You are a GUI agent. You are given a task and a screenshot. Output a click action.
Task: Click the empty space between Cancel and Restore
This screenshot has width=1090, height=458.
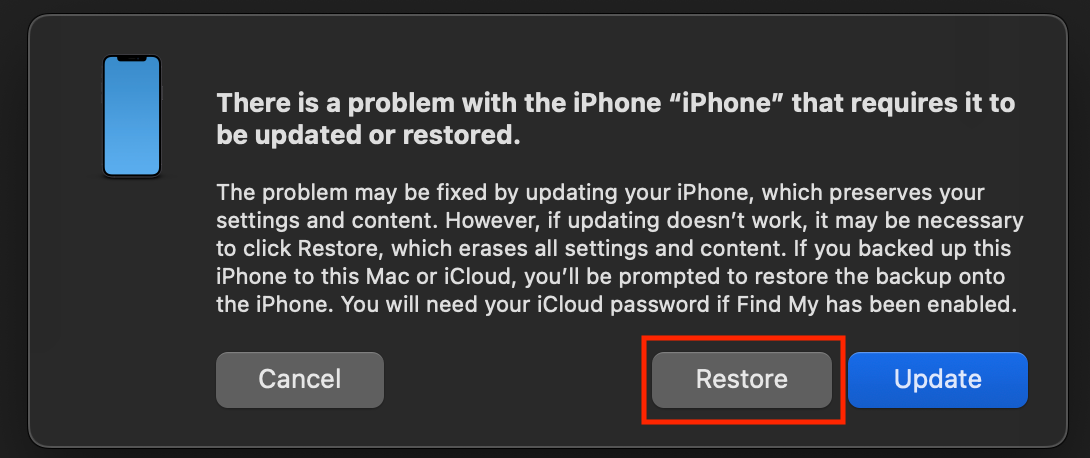(512, 379)
